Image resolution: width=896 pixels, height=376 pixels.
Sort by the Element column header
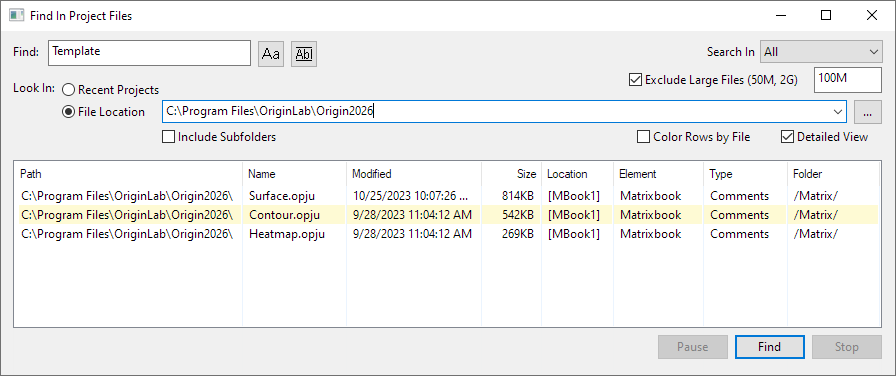pyautogui.click(x=658, y=174)
